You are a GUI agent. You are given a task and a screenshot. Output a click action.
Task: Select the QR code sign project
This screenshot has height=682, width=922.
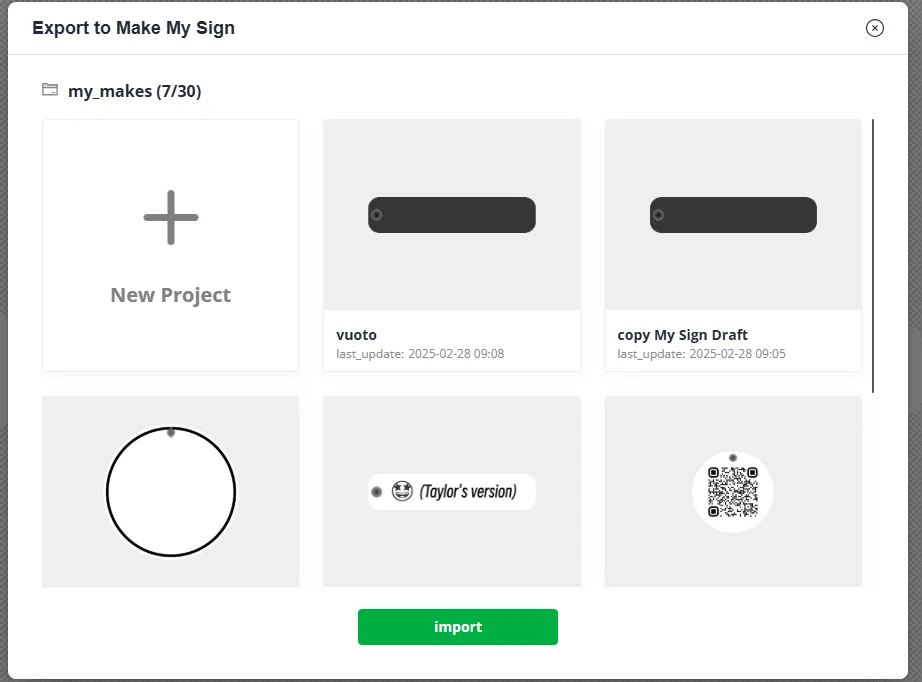coord(733,492)
